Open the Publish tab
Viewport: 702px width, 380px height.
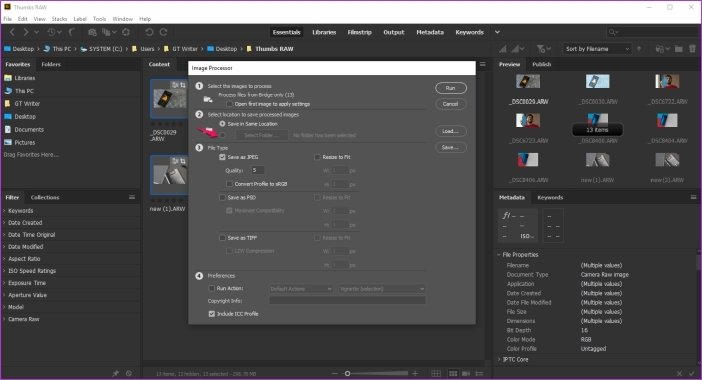tap(542, 64)
